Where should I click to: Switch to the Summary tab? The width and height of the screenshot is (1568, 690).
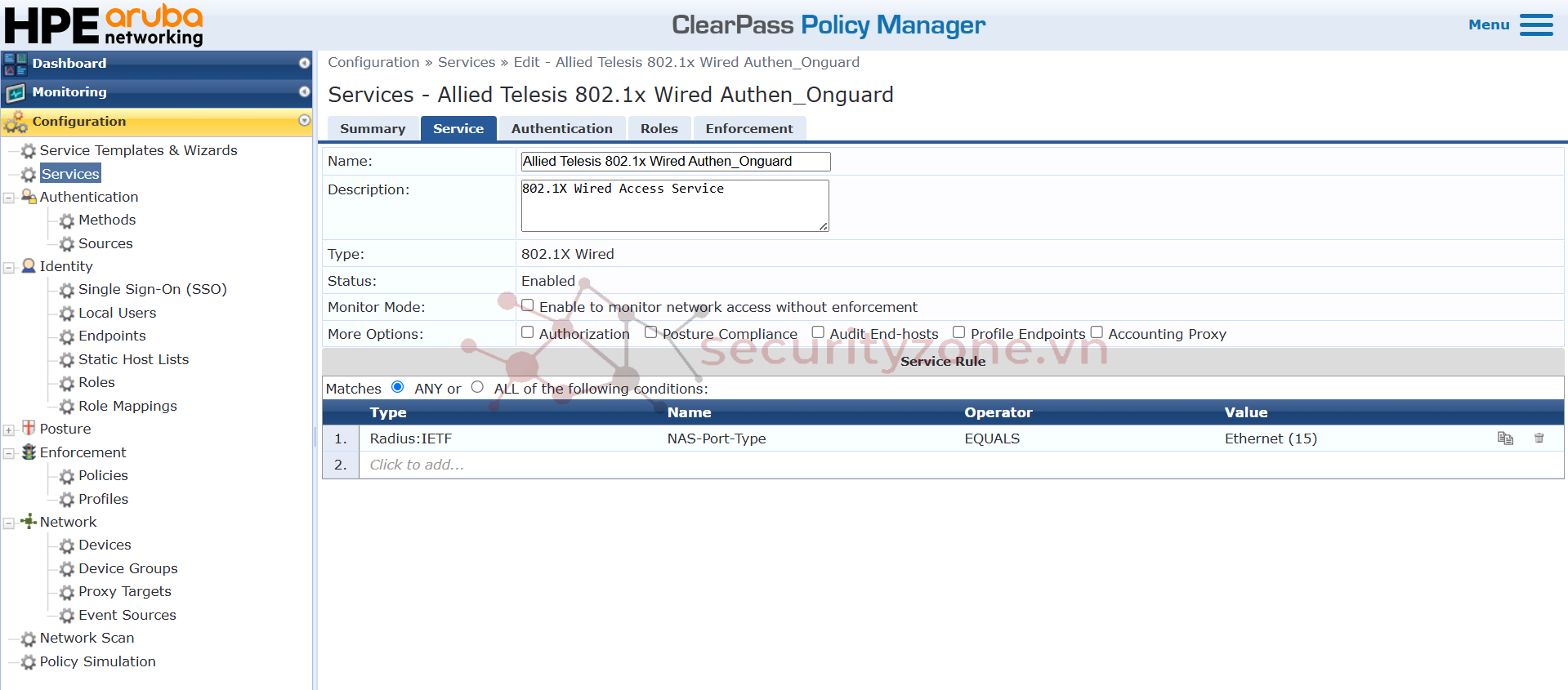[x=373, y=129]
